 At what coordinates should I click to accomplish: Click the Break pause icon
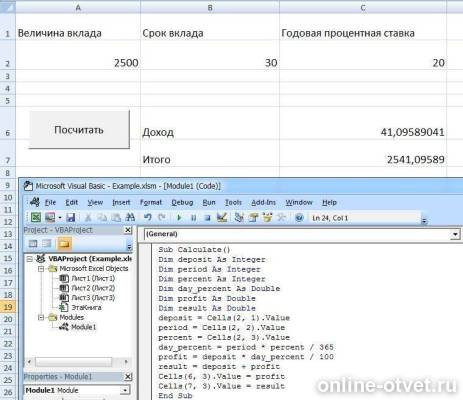pos(193,218)
